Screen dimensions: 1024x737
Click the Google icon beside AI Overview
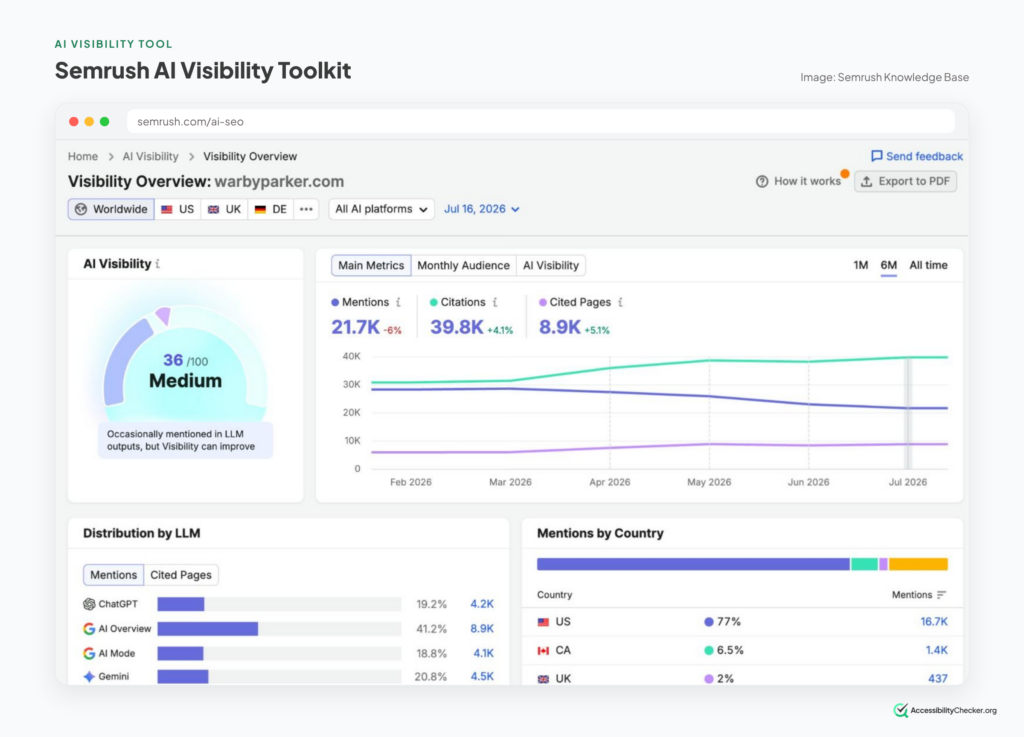tap(89, 629)
